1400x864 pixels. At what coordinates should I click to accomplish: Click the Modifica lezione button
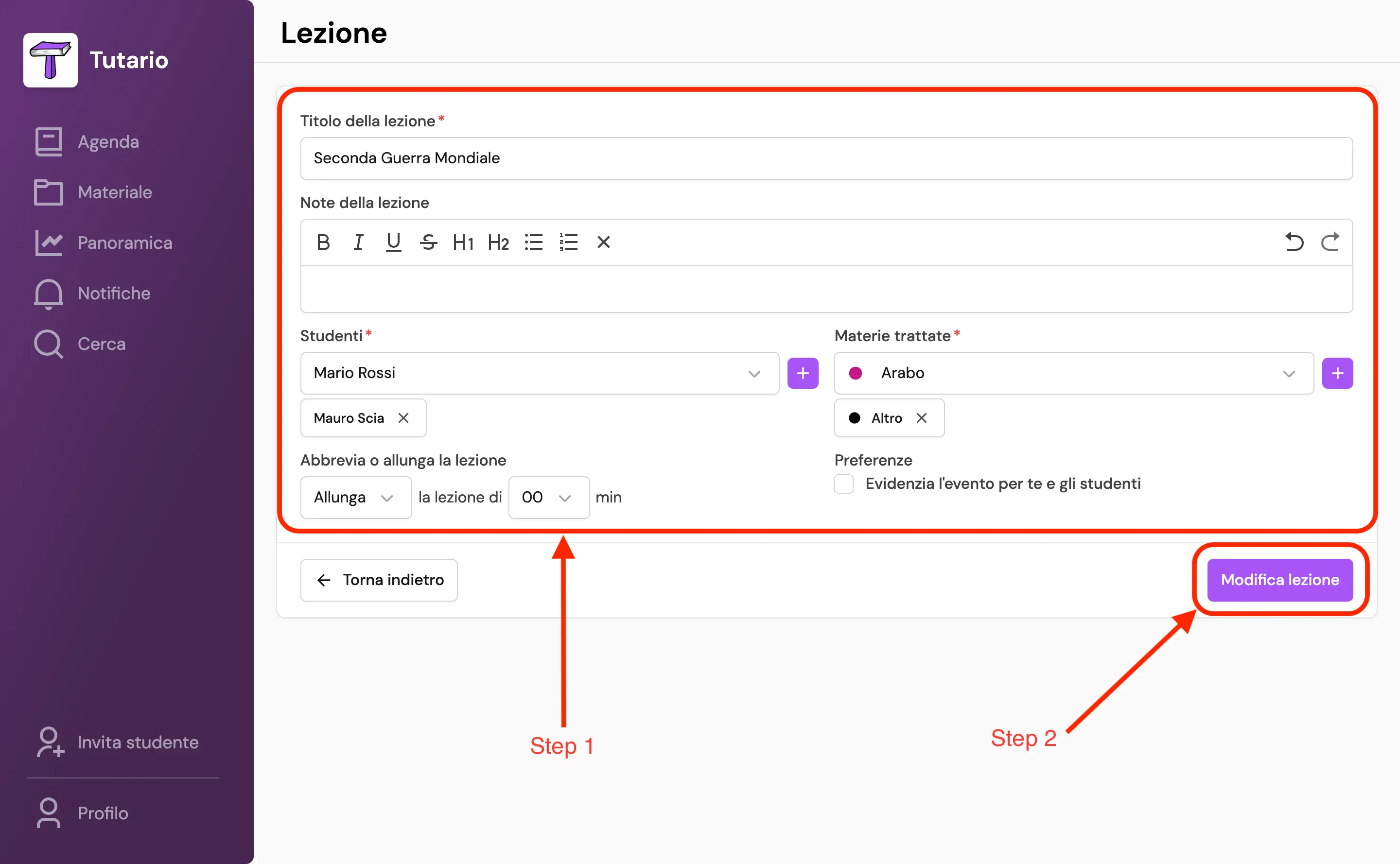tap(1279, 580)
